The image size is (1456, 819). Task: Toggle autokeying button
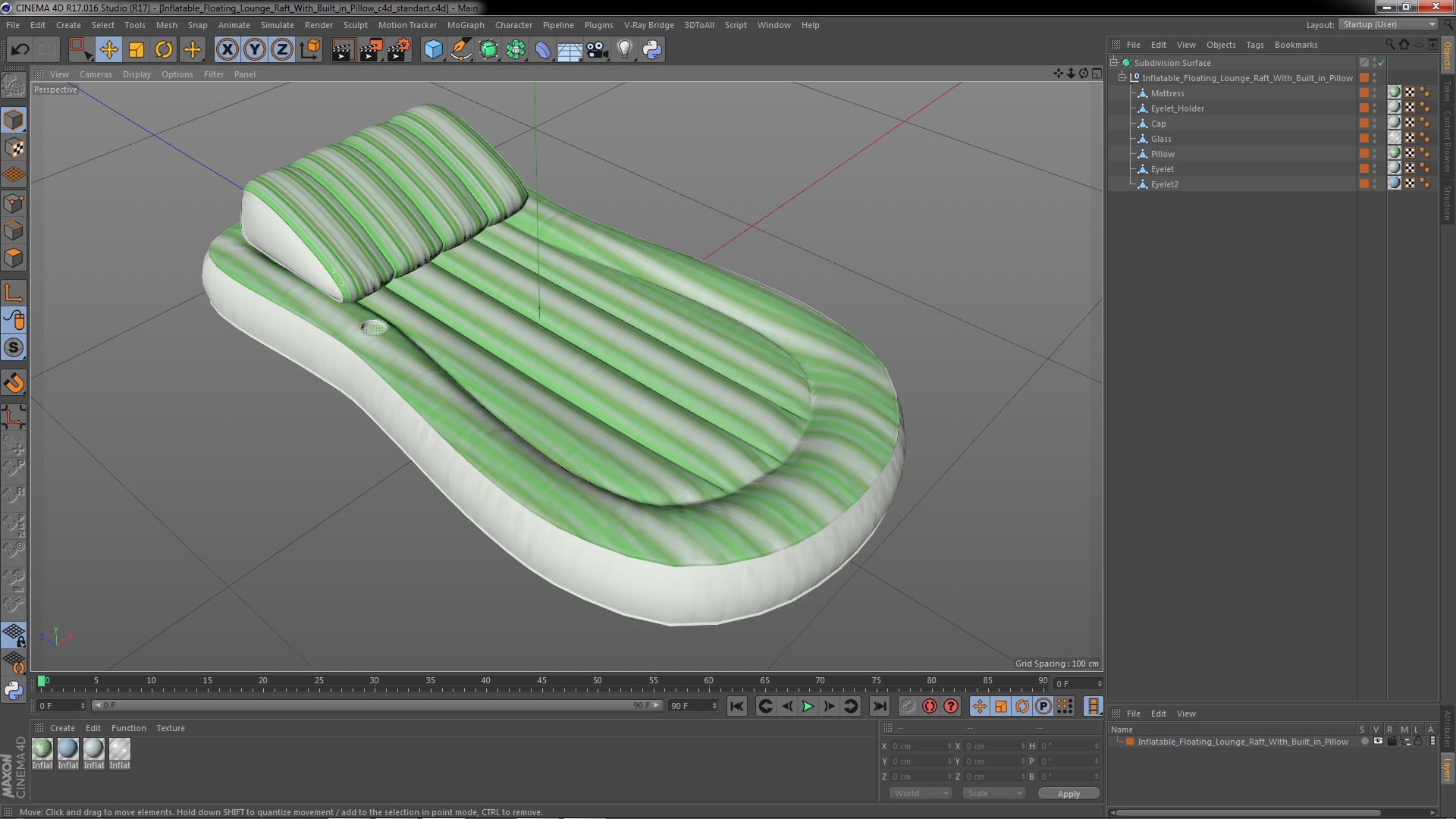930,706
